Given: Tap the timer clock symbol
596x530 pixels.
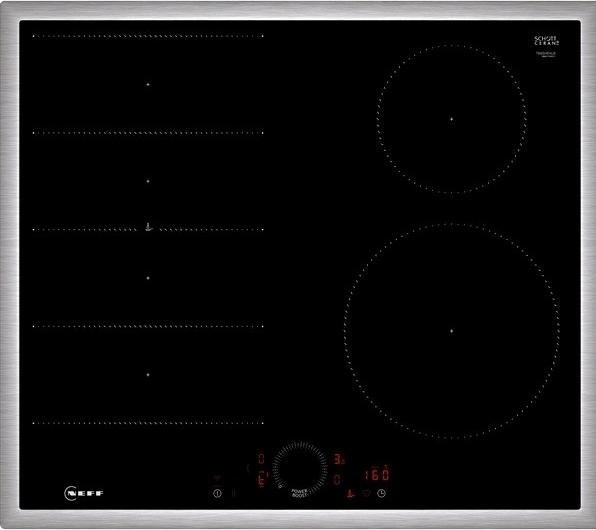Looking at the screenshot, I should point(381,493).
